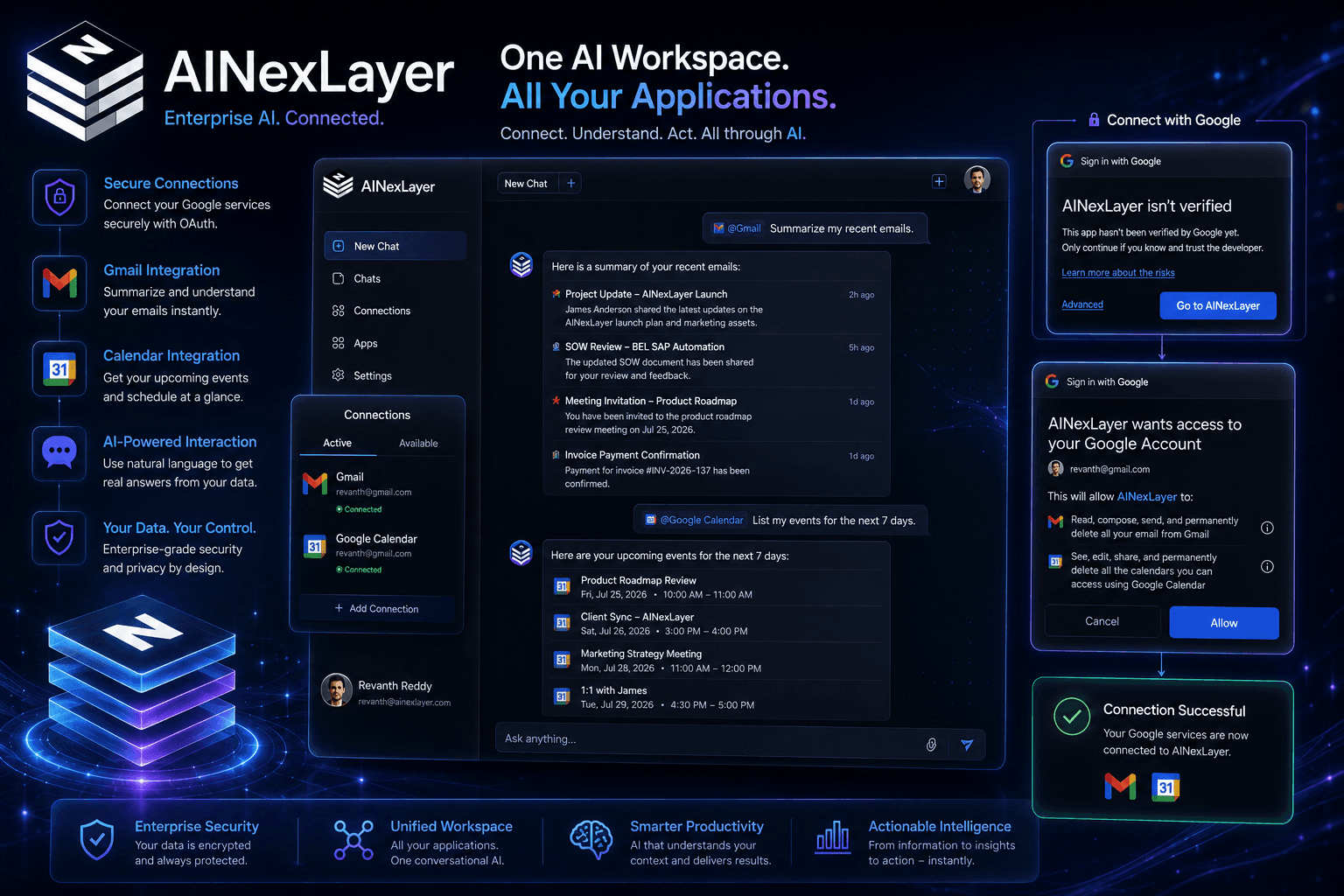Open SOW Review – BEL SAP Automation email
This screenshot has height=896, width=1344.
716,360
